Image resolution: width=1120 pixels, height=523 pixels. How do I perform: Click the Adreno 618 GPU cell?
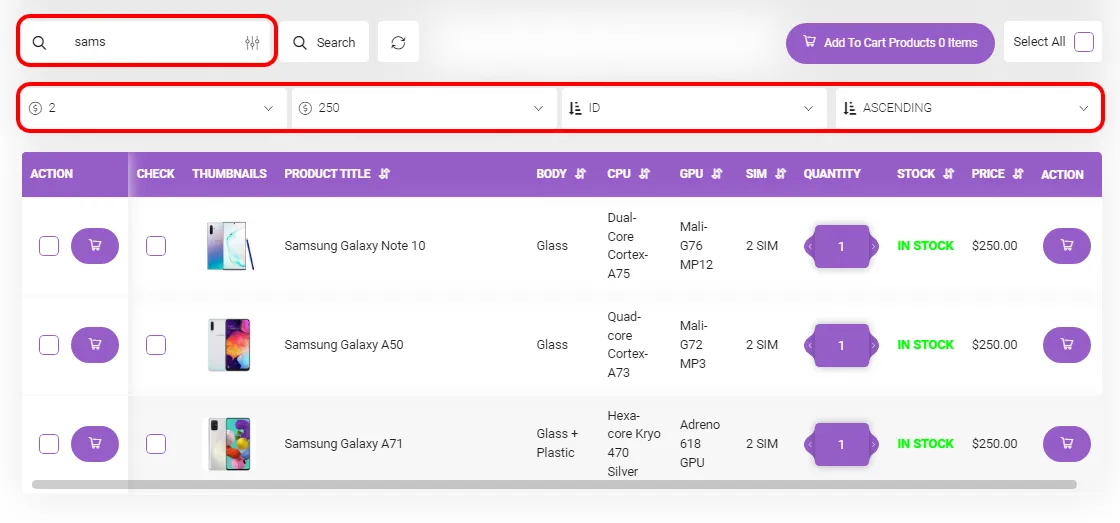point(699,444)
